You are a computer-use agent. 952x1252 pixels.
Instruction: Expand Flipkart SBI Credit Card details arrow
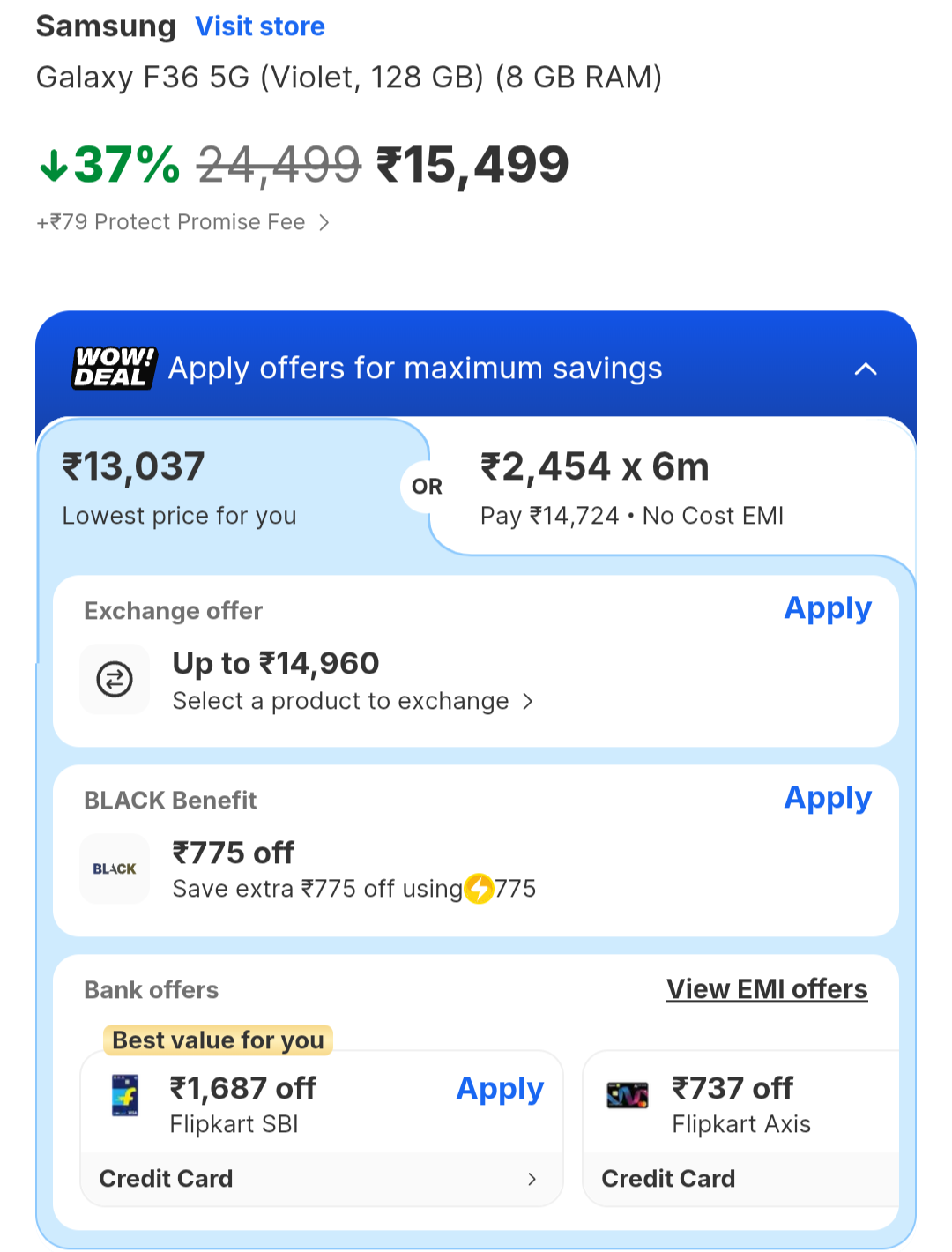tap(532, 1179)
